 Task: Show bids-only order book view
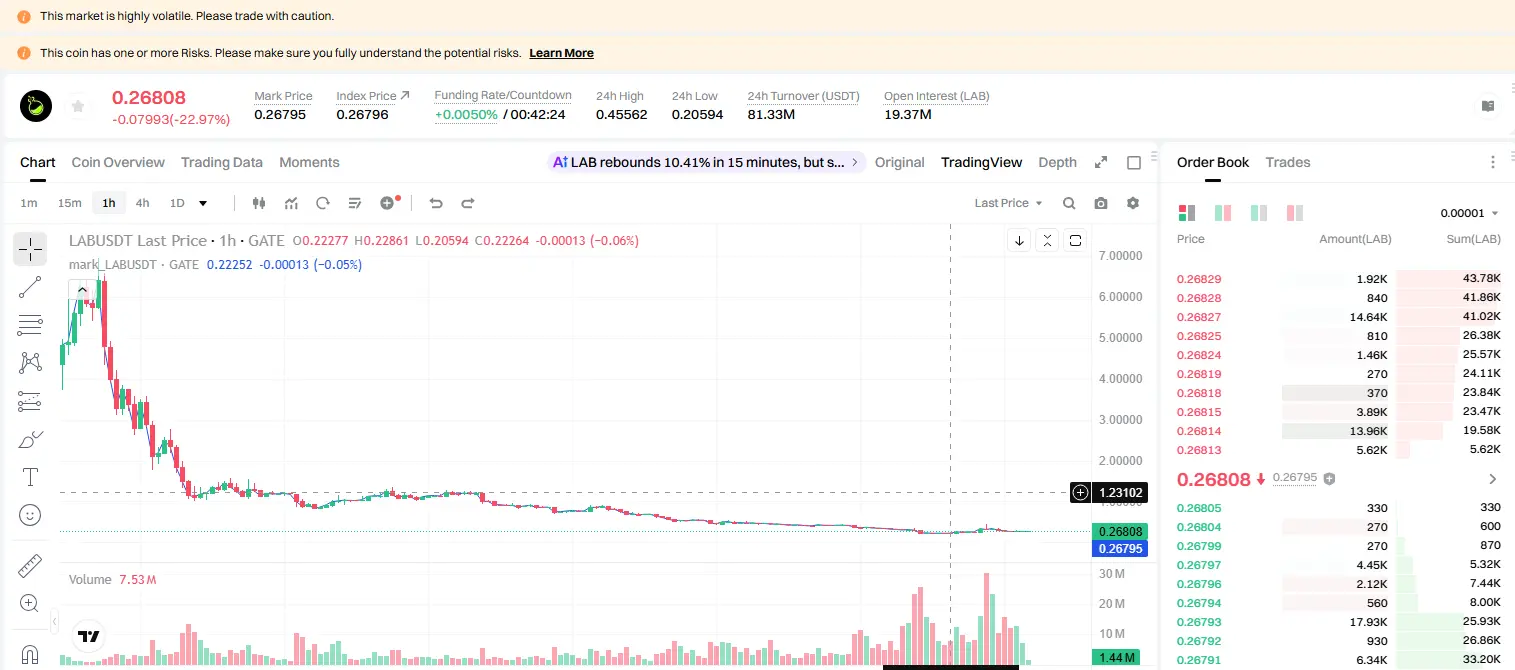pos(1259,213)
